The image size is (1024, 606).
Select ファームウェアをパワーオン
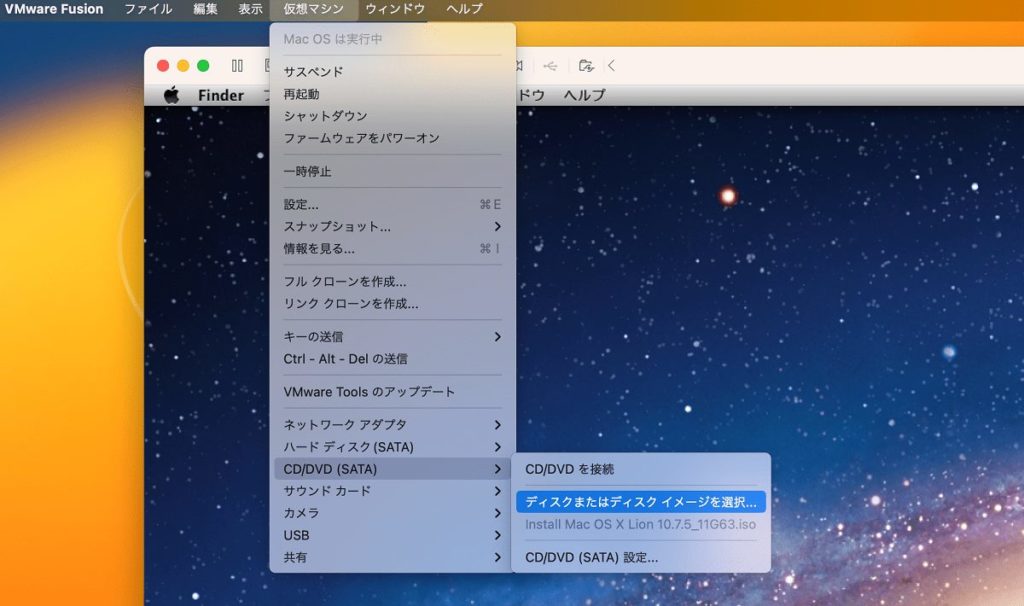[392, 138]
